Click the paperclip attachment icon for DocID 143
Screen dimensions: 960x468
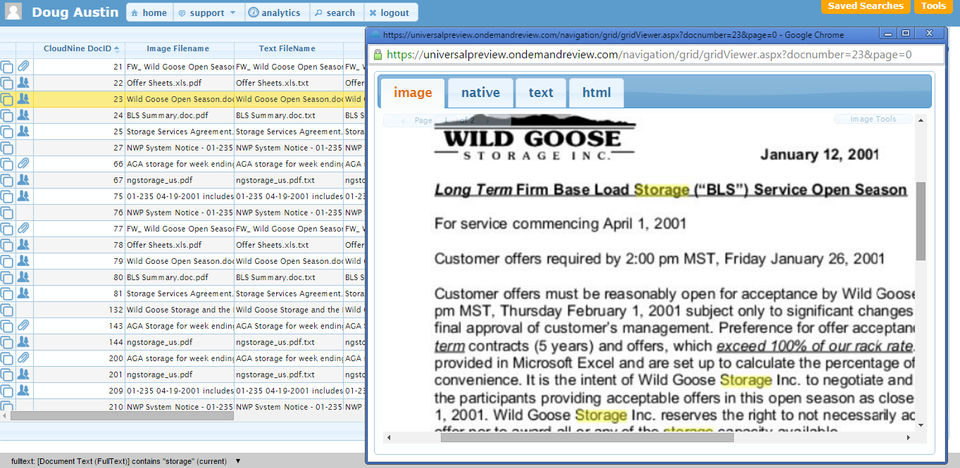click(x=23, y=325)
